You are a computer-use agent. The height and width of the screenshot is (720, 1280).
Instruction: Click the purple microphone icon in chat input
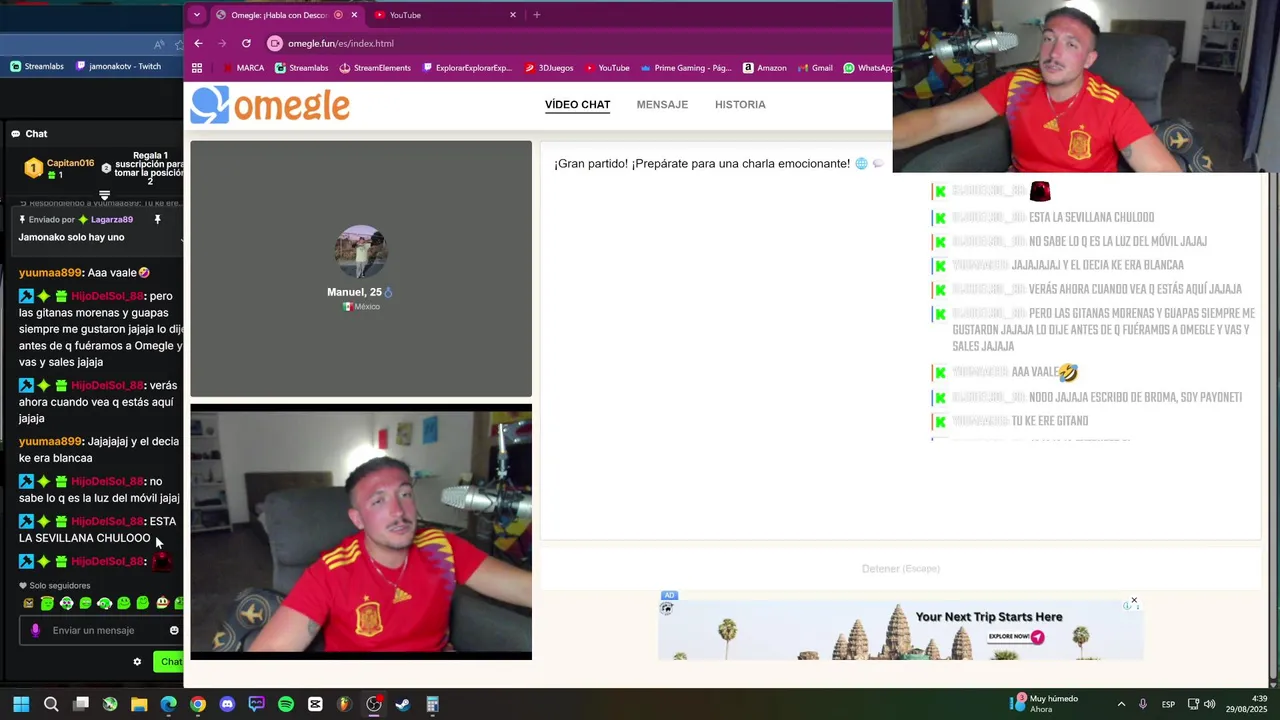point(36,630)
